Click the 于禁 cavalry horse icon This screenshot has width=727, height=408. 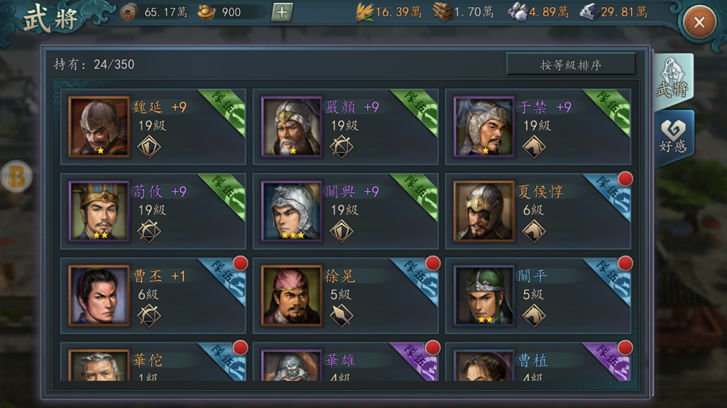click(x=534, y=147)
